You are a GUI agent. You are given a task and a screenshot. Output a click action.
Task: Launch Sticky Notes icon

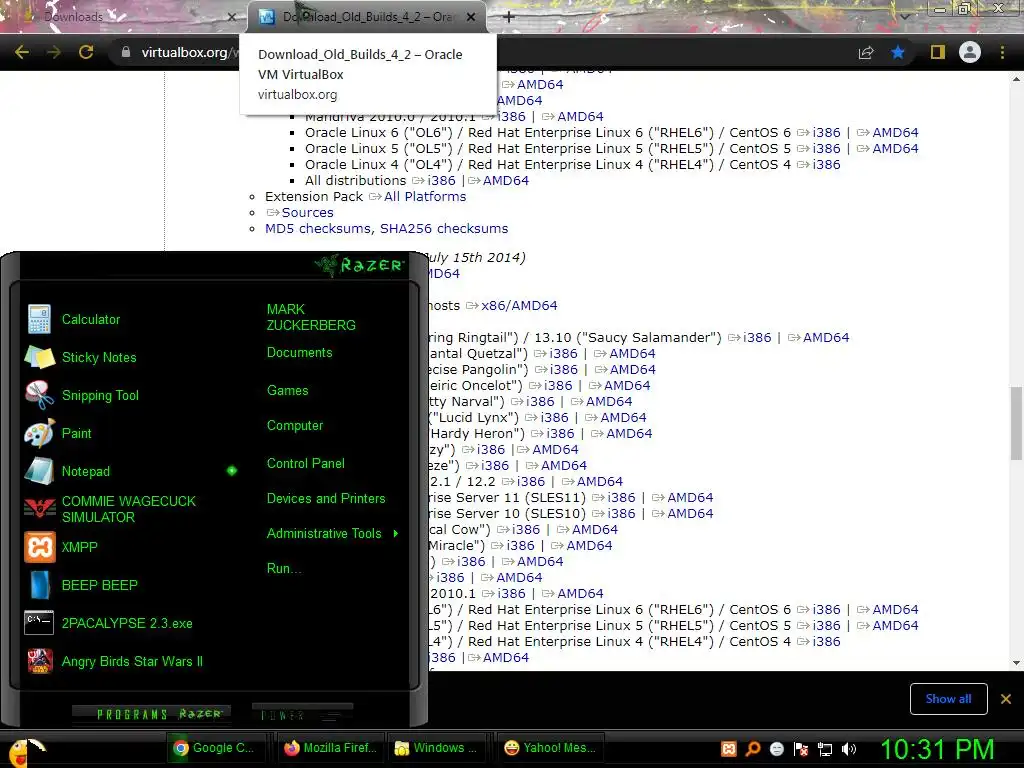[x=39, y=357]
